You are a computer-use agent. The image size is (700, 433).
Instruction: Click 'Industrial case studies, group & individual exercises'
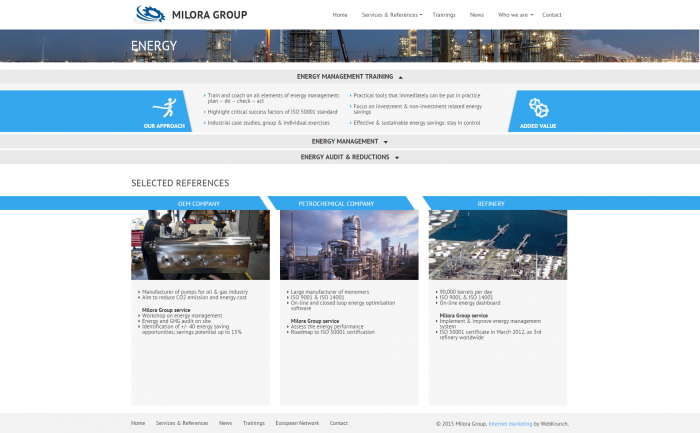pos(269,123)
